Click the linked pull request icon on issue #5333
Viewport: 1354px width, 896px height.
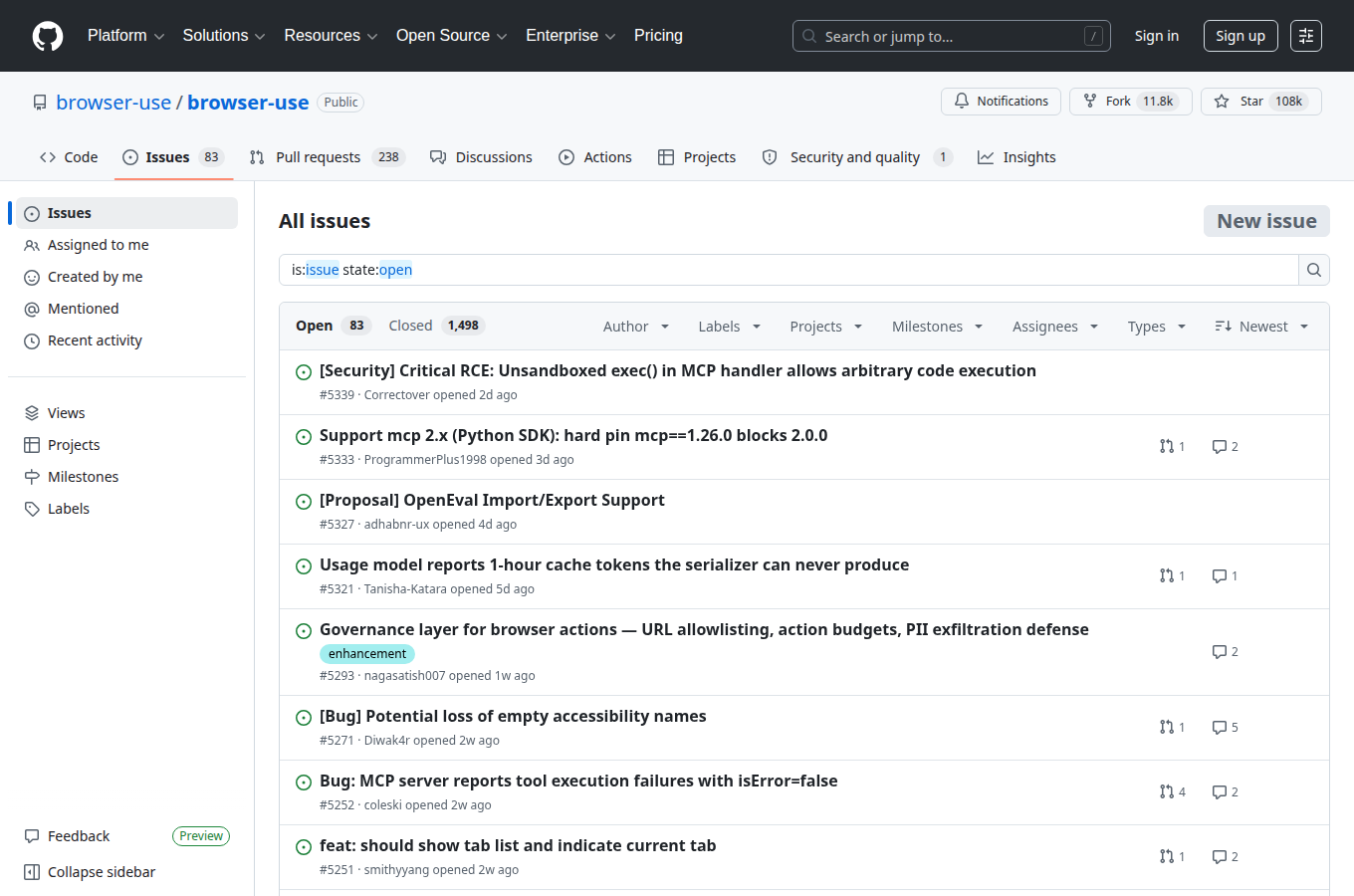(x=1173, y=447)
